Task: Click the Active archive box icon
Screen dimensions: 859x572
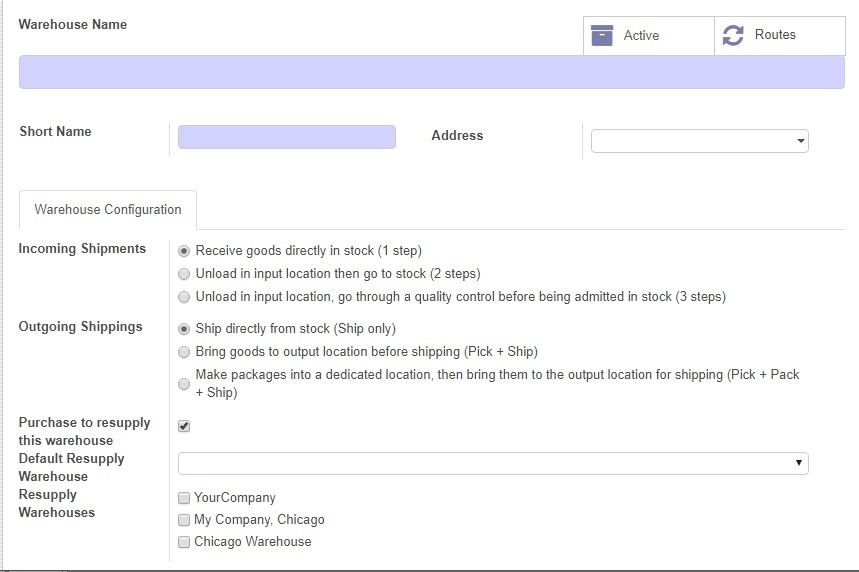Action: tap(602, 36)
